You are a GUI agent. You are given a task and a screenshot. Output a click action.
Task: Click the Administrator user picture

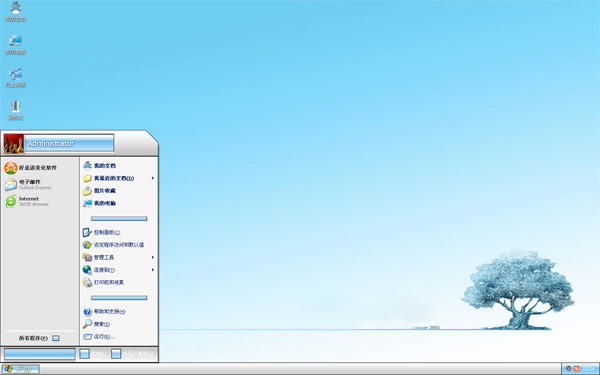(14, 144)
